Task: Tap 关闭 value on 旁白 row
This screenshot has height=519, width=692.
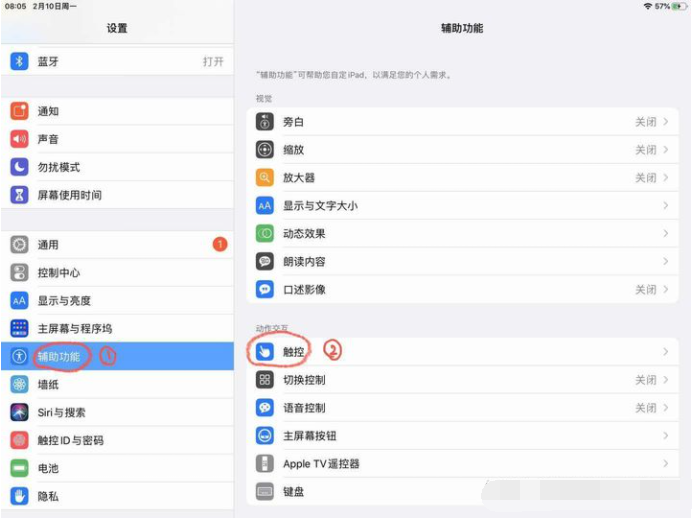Action: pos(646,122)
